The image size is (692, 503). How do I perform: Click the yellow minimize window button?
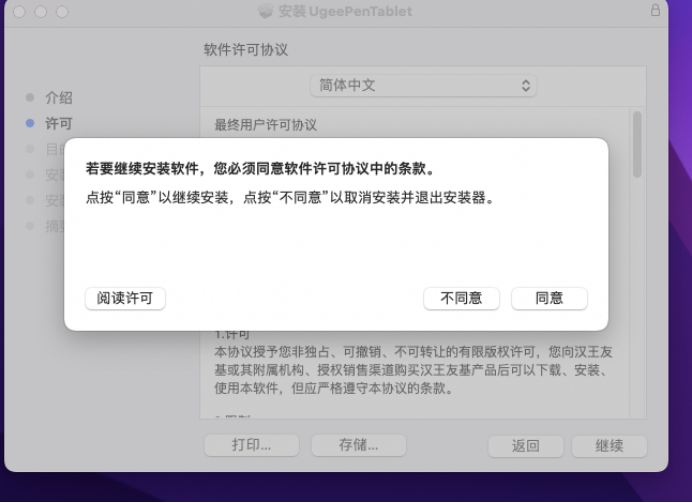point(41,11)
